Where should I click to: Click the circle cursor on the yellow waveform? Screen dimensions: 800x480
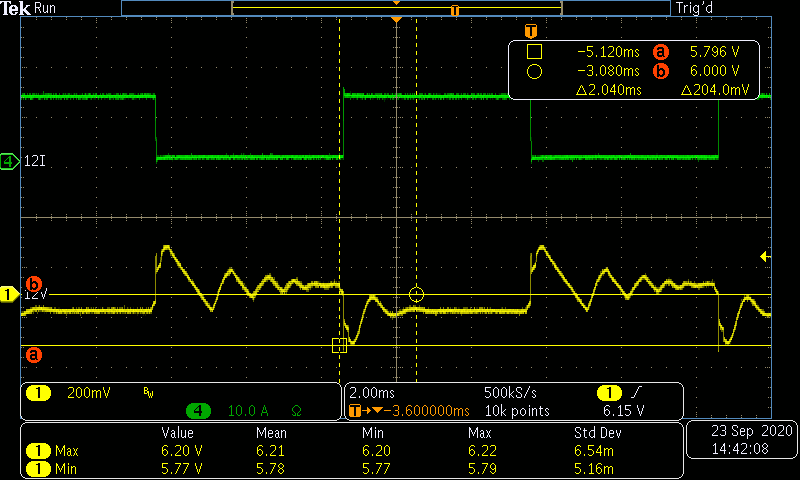pyautogui.click(x=417, y=294)
